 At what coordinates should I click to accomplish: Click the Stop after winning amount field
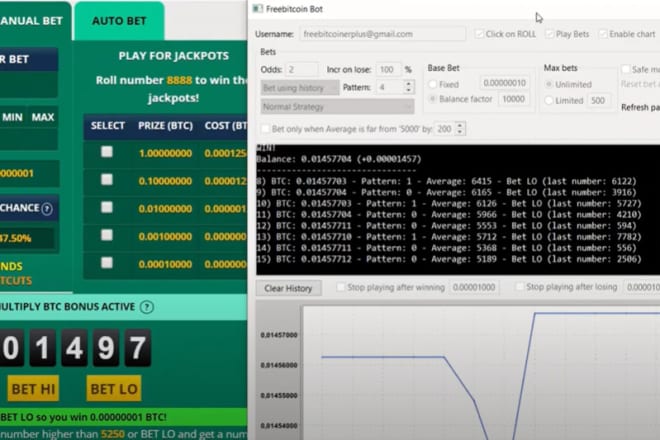[474, 288]
